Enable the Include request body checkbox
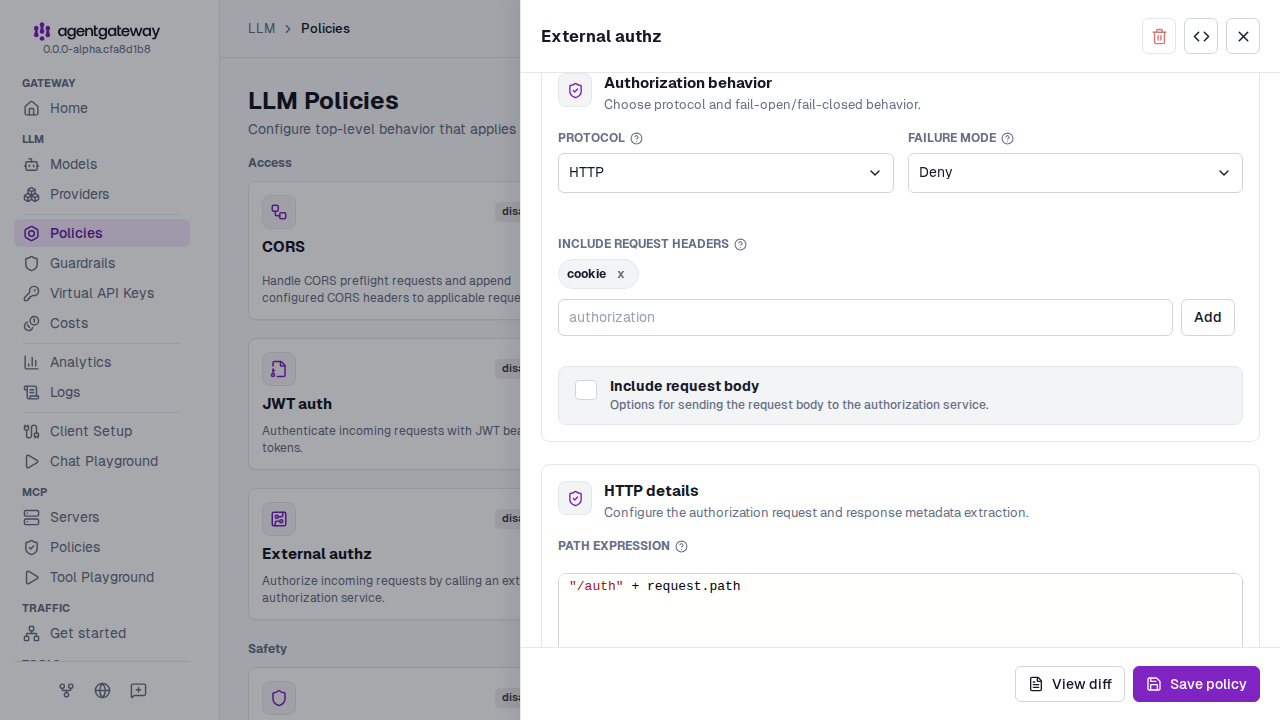The width and height of the screenshot is (1280, 720). pyautogui.click(x=586, y=390)
